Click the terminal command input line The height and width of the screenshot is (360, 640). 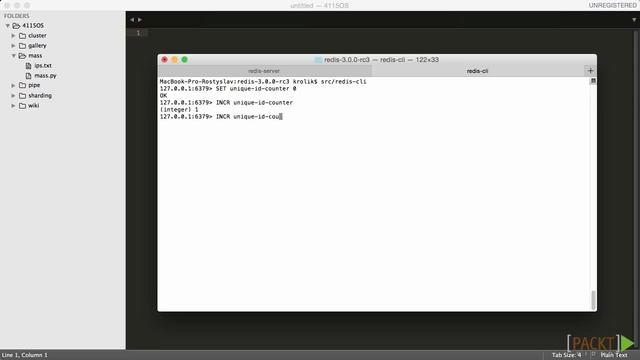[221, 117]
